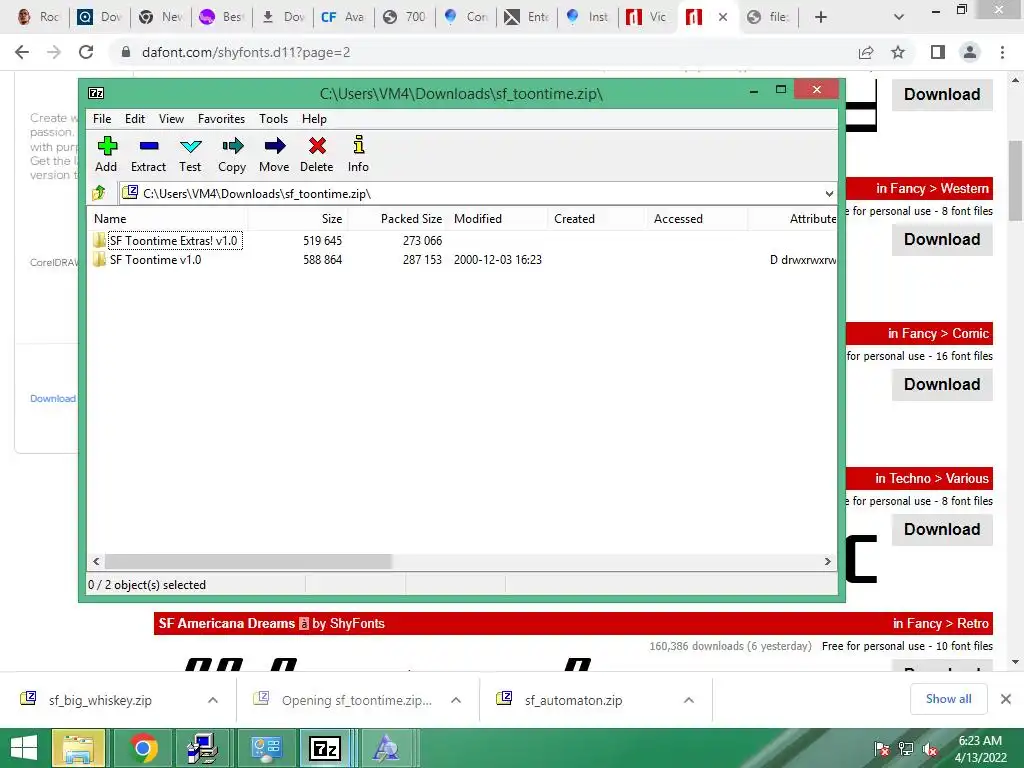Expand the 7-Zip address path dropdown

tap(829, 193)
